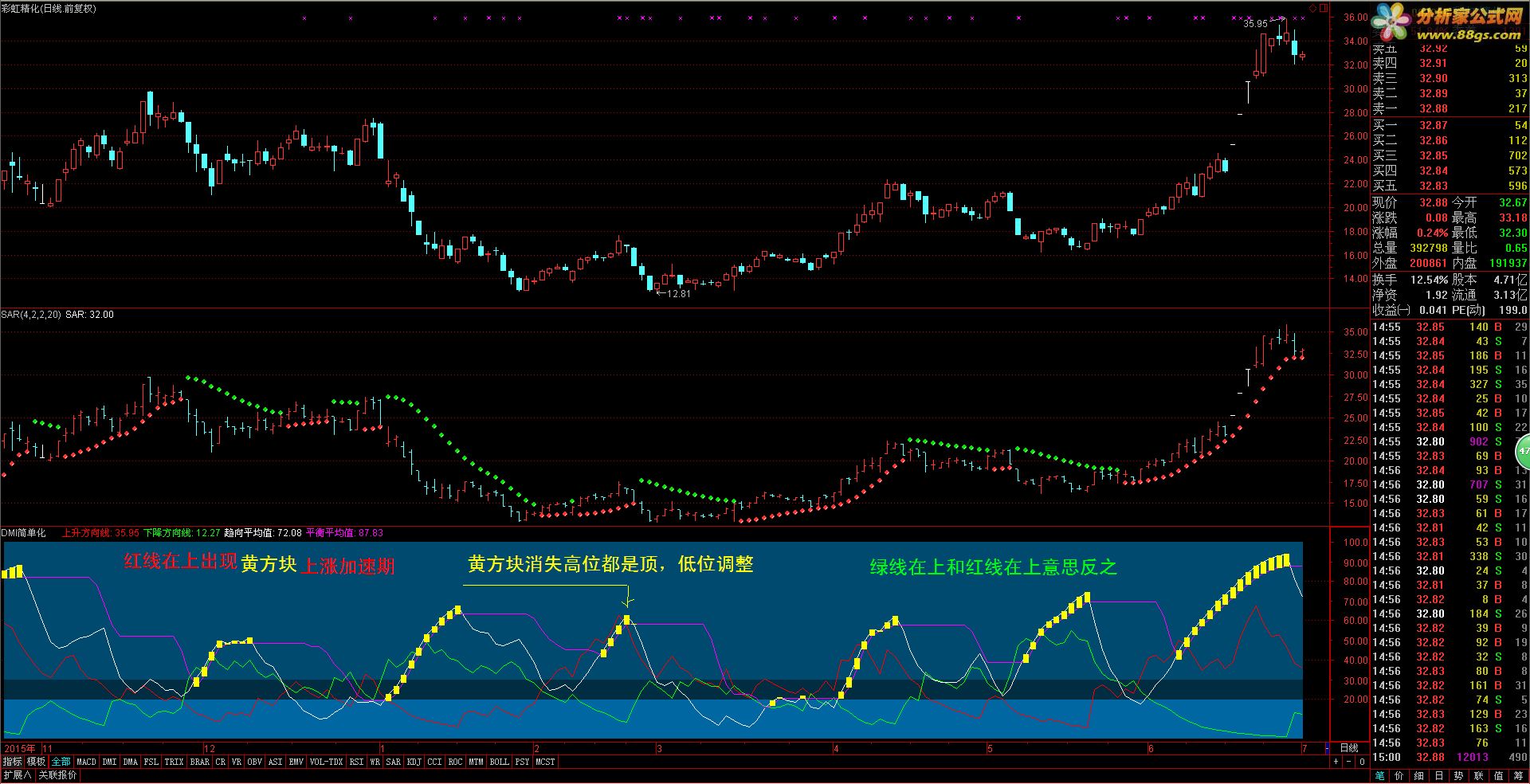Select the 全部 indicator filter tab
Image resolution: width=1530 pixels, height=784 pixels.
click(61, 762)
